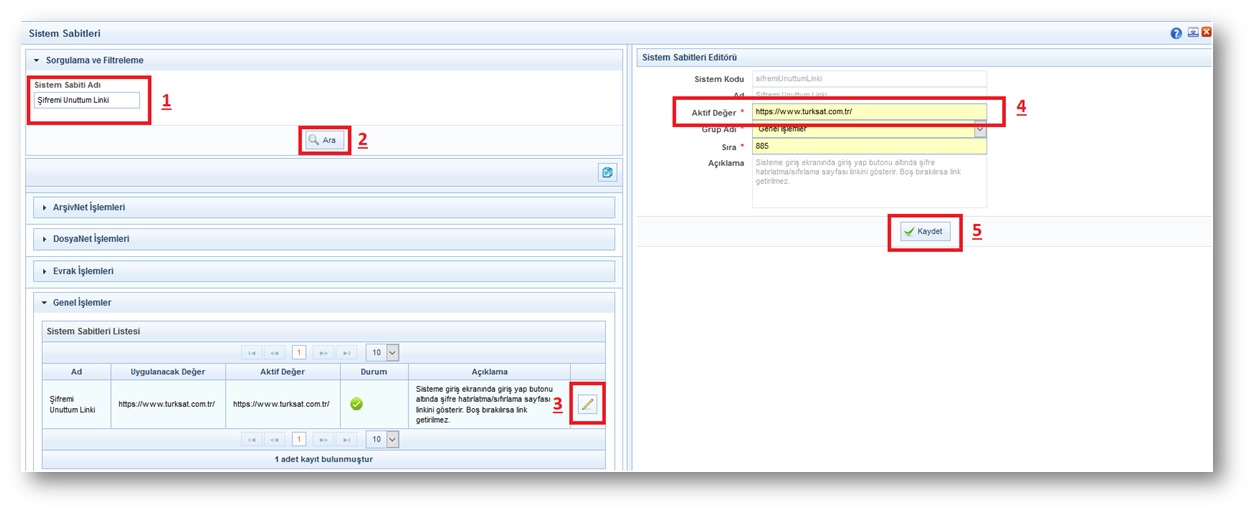Viewport: 1255px width, 514px height.
Task: Collapse the Sorgulama ve Filtreleme panel
Action: coord(94,60)
